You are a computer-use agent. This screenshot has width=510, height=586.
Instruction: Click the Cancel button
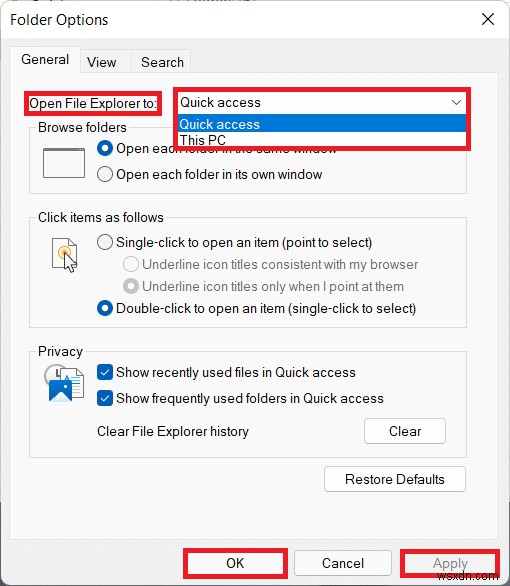tap(343, 563)
